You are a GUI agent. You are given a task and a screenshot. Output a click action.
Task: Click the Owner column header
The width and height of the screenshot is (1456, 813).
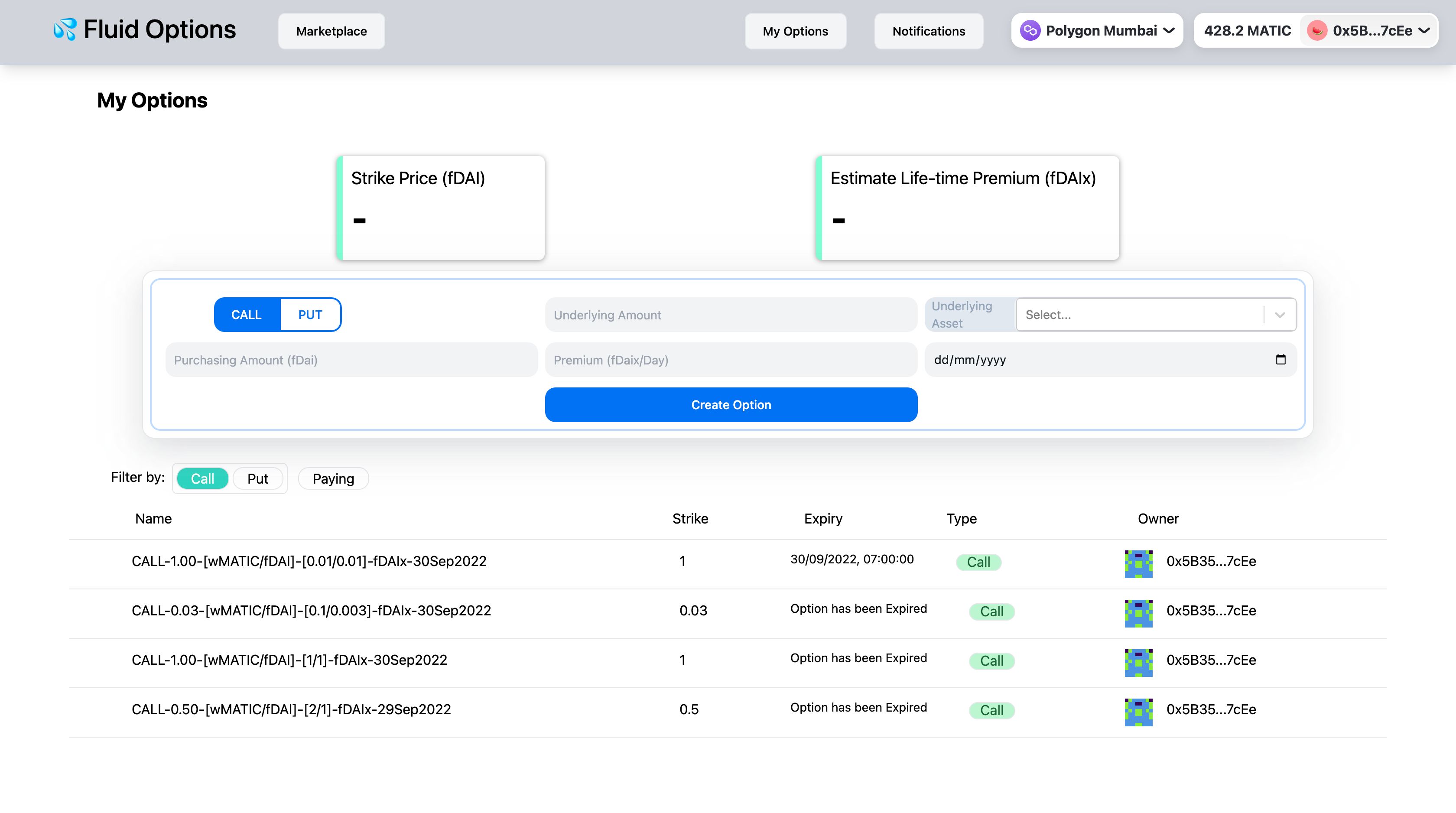[x=1158, y=519]
